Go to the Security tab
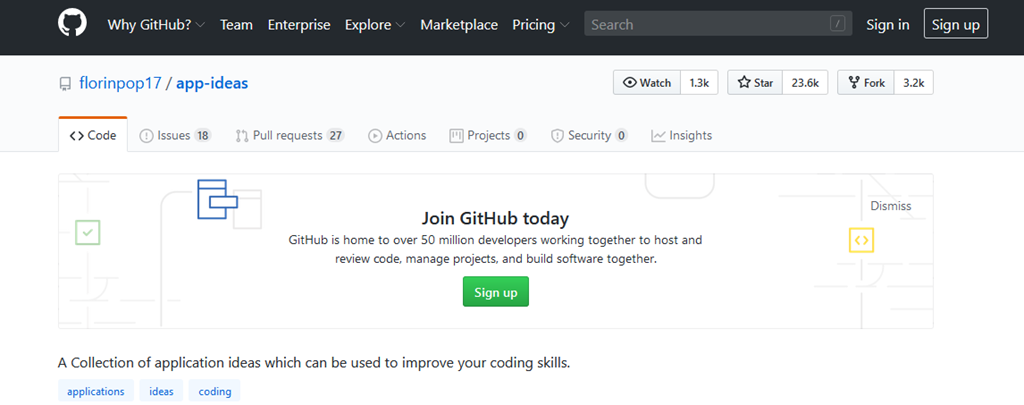Screen dimensions: 1024x405 [589, 136]
